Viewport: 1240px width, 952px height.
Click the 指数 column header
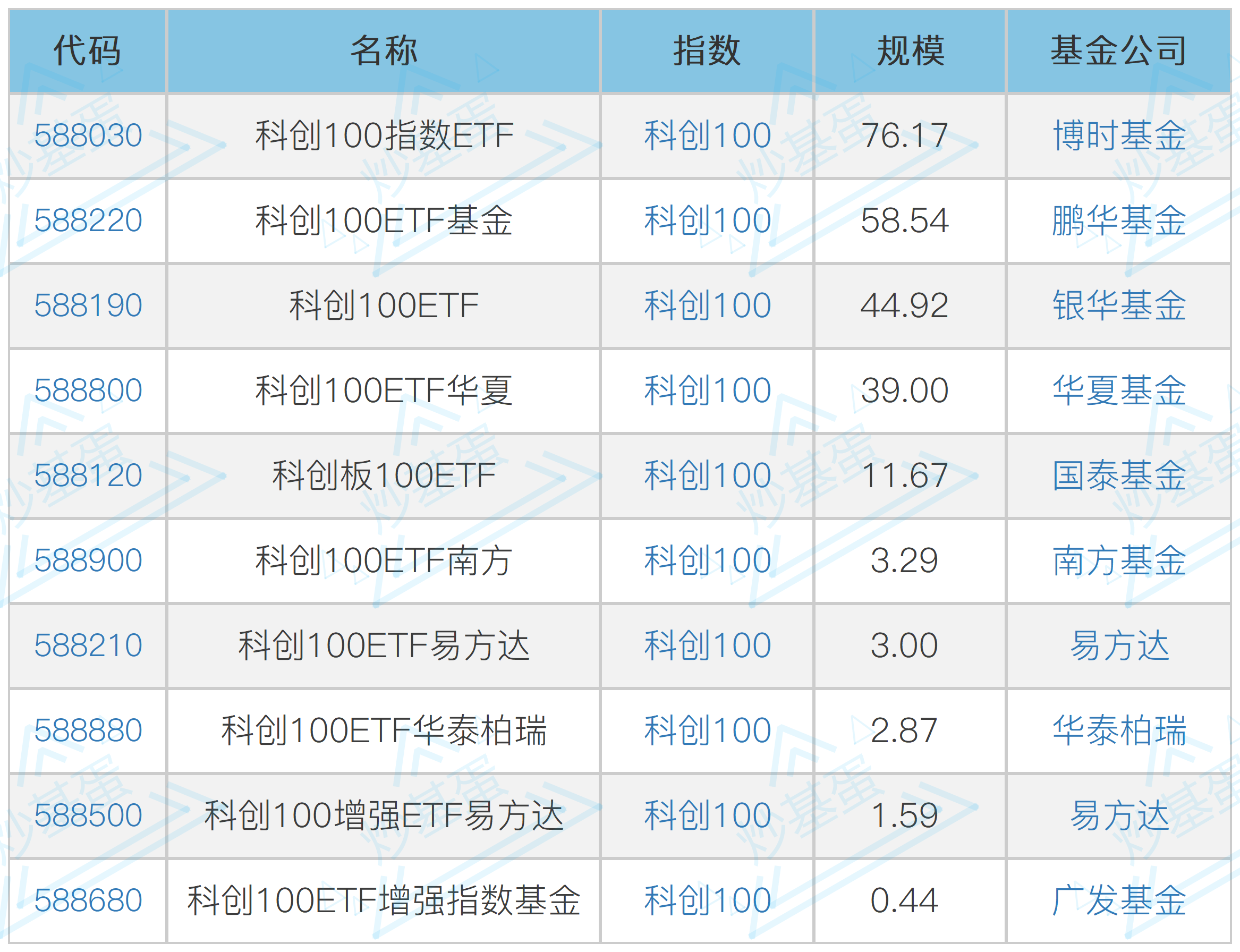coord(707,50)
